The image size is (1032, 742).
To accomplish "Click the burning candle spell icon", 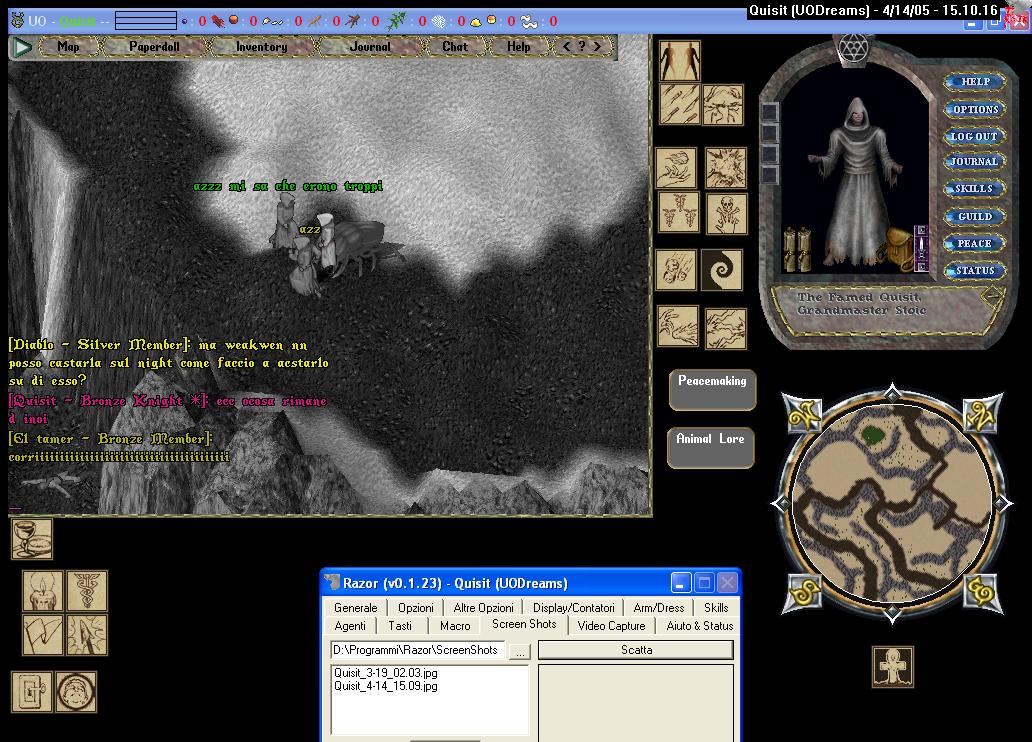I will (x=43, y=591).
